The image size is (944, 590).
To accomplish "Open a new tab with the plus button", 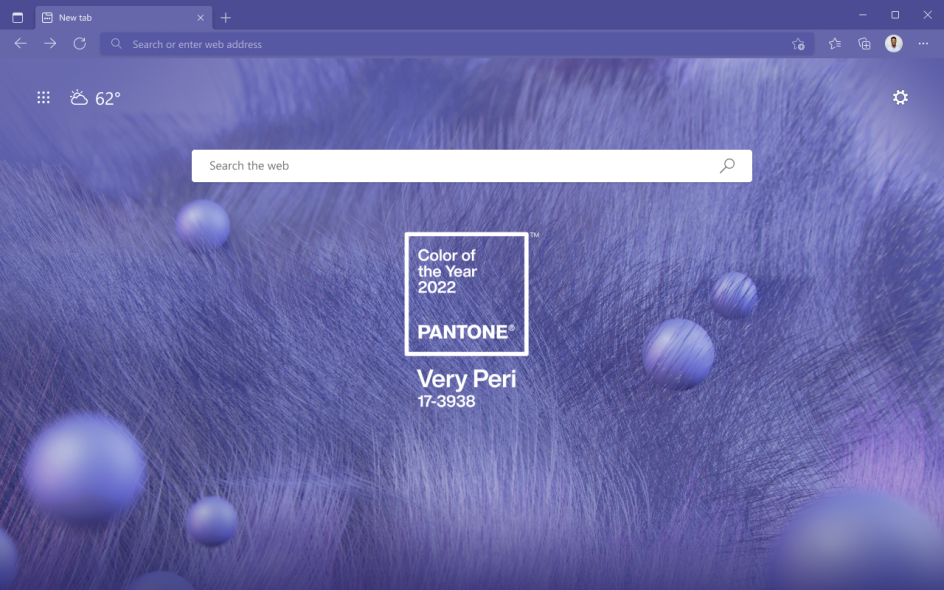I will 226,17.
